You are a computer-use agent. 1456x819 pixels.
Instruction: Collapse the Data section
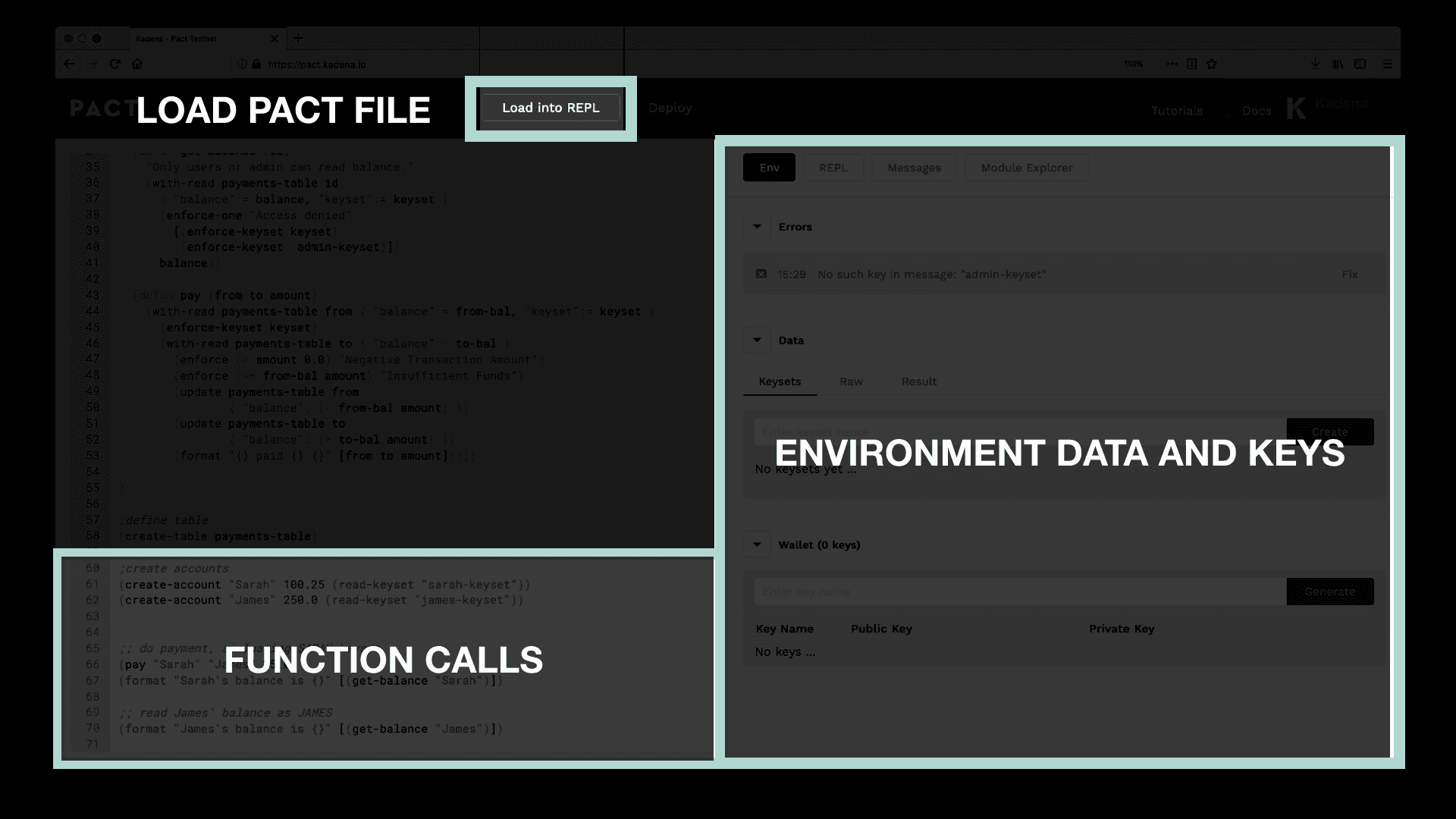click(x=757, y=340)
